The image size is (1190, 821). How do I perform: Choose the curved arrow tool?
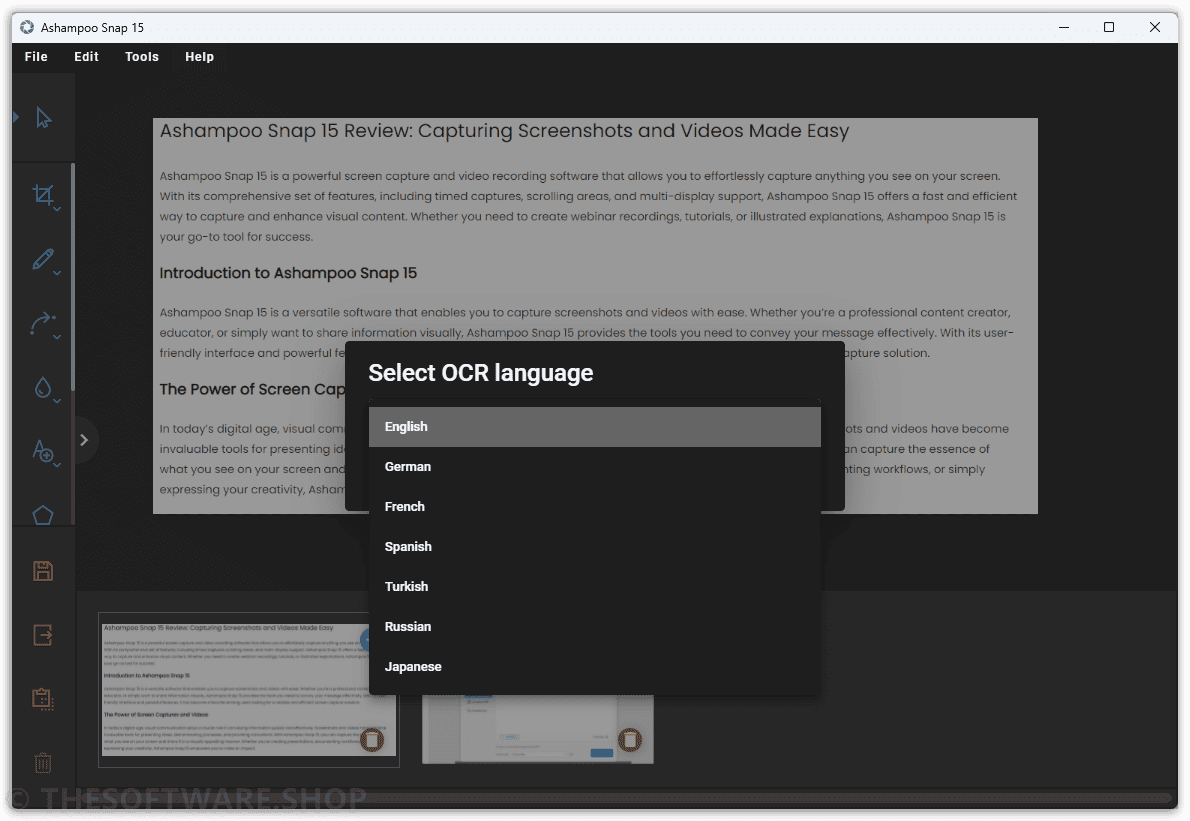point(42,323)
